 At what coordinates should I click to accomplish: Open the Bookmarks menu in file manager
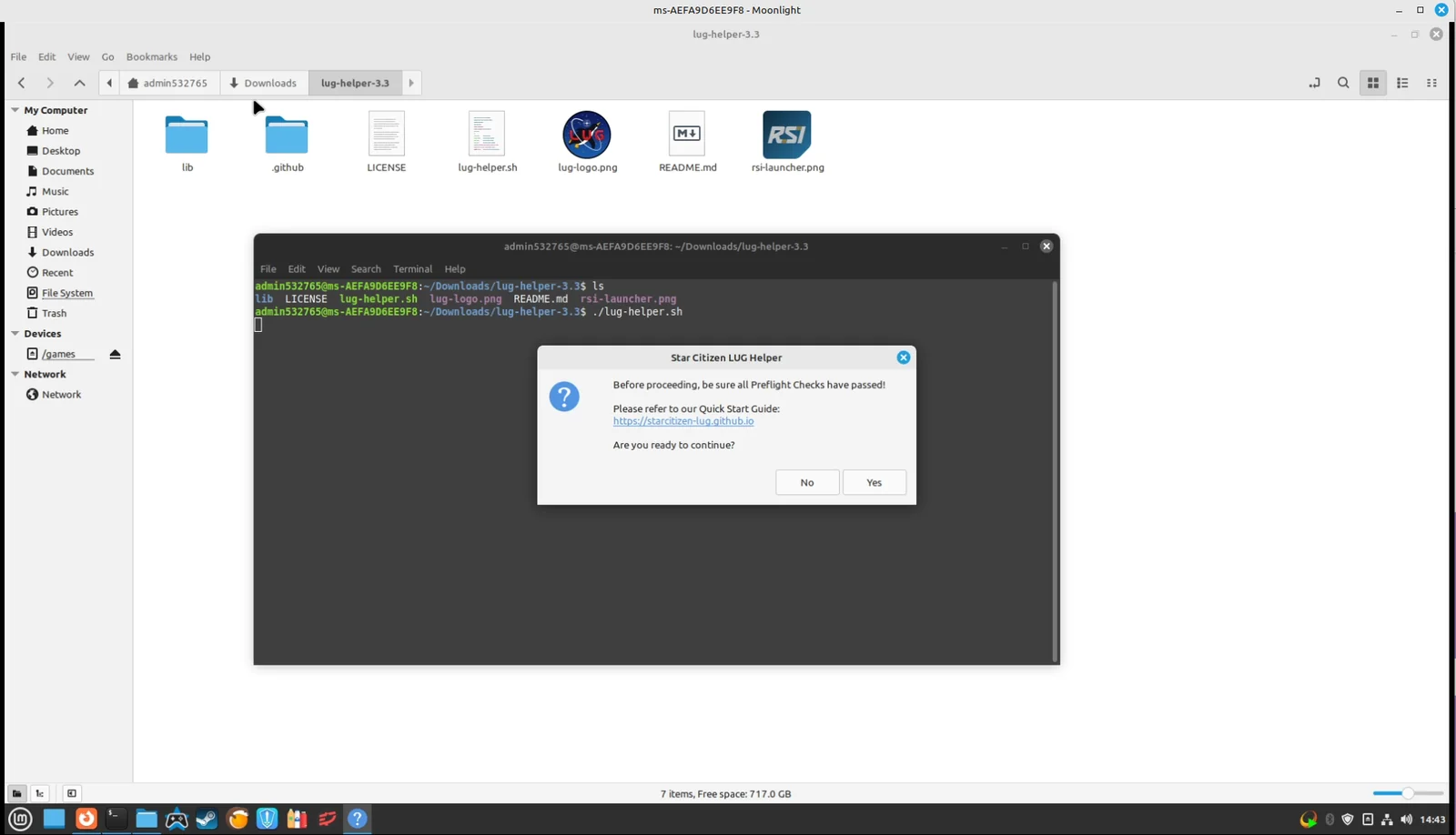151,56
